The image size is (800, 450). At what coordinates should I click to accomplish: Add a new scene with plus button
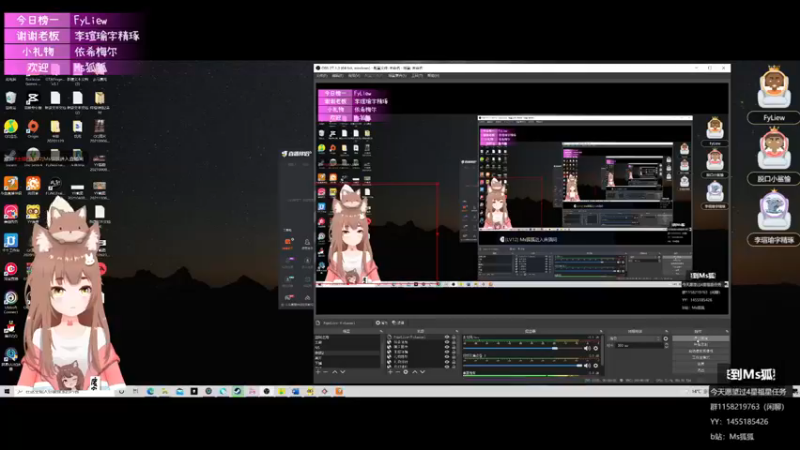tap(318, 371)
